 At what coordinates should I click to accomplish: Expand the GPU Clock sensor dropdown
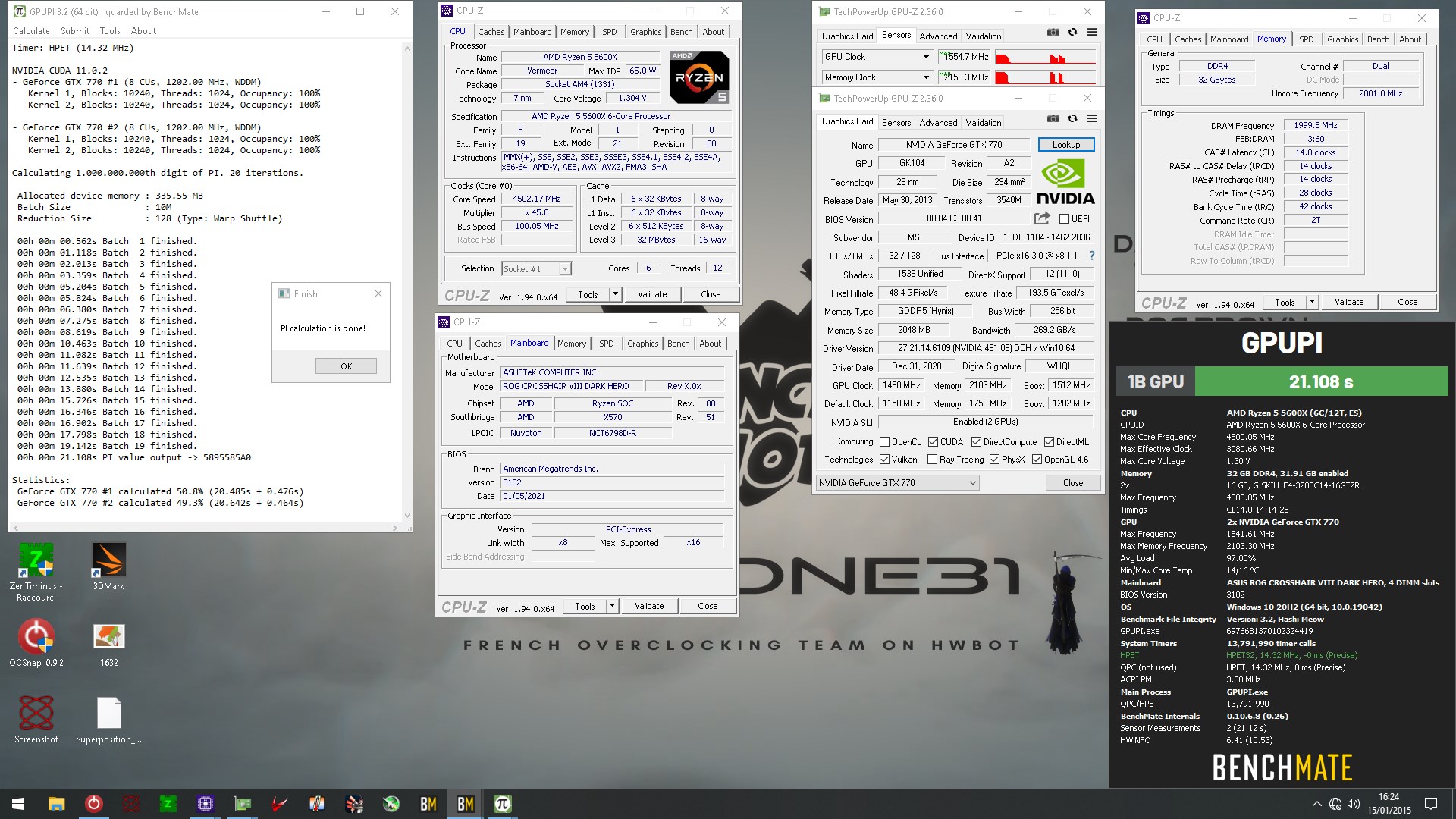click(x=925, y=57)
